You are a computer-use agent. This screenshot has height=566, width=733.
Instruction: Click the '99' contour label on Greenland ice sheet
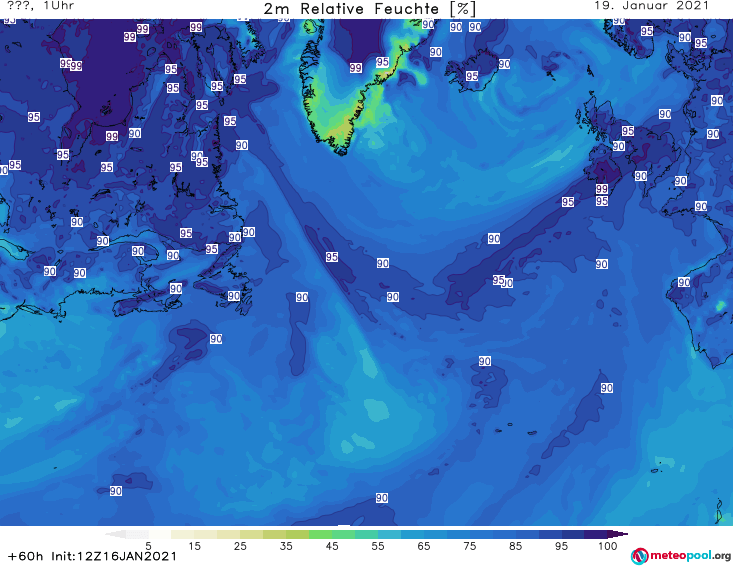(356, 68)
